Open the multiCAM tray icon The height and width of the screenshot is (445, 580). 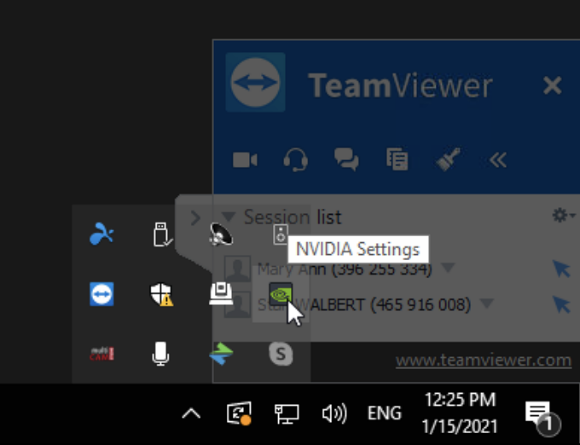click(x=102, y=354)
